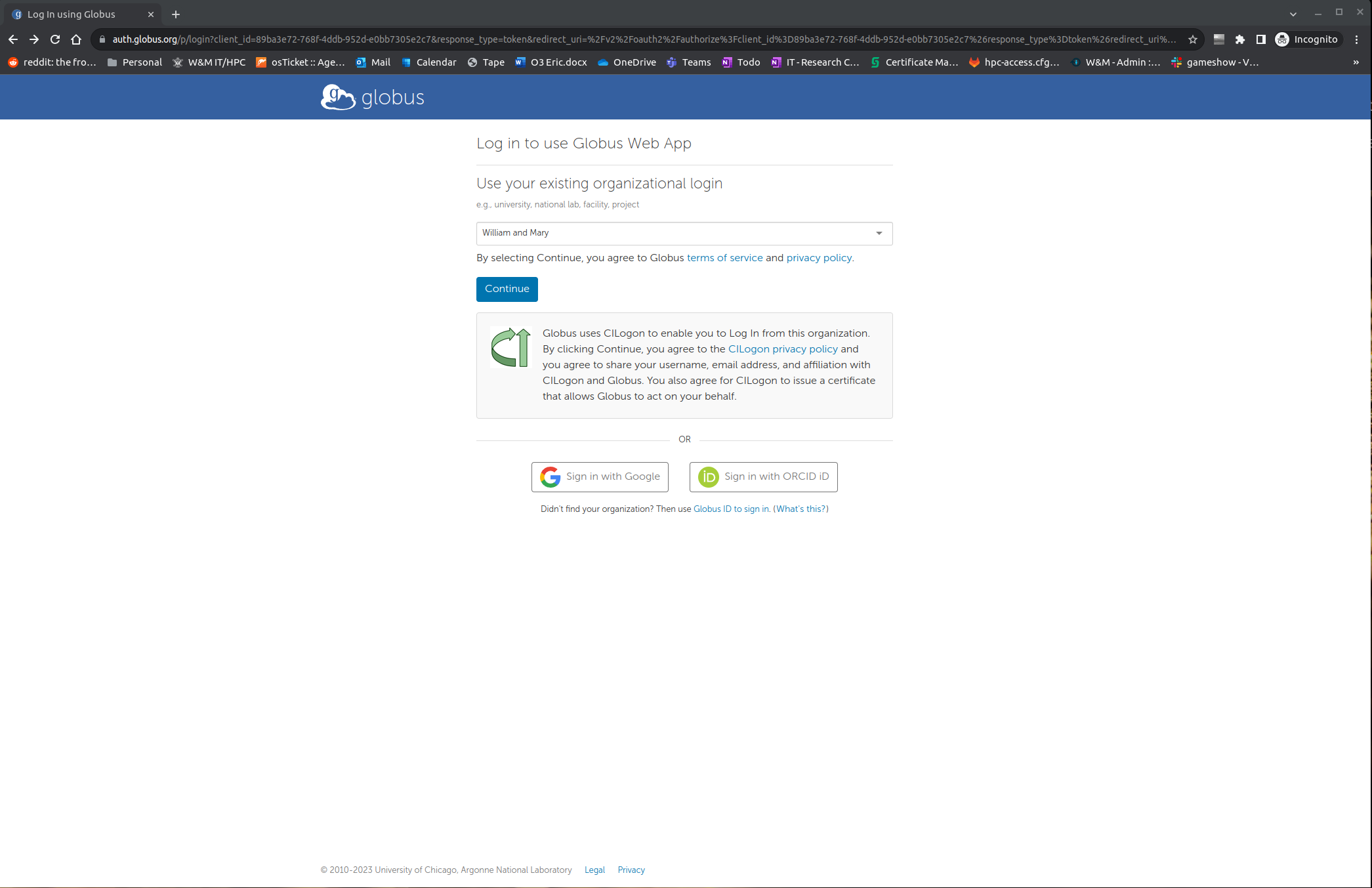Open a new browser tab
The image size is (1372, 888).
[x=176, y=14]
